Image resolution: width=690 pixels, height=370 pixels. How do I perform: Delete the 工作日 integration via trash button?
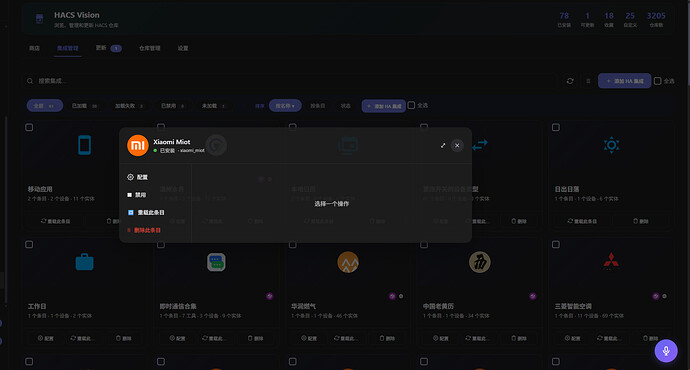[124, 338]
